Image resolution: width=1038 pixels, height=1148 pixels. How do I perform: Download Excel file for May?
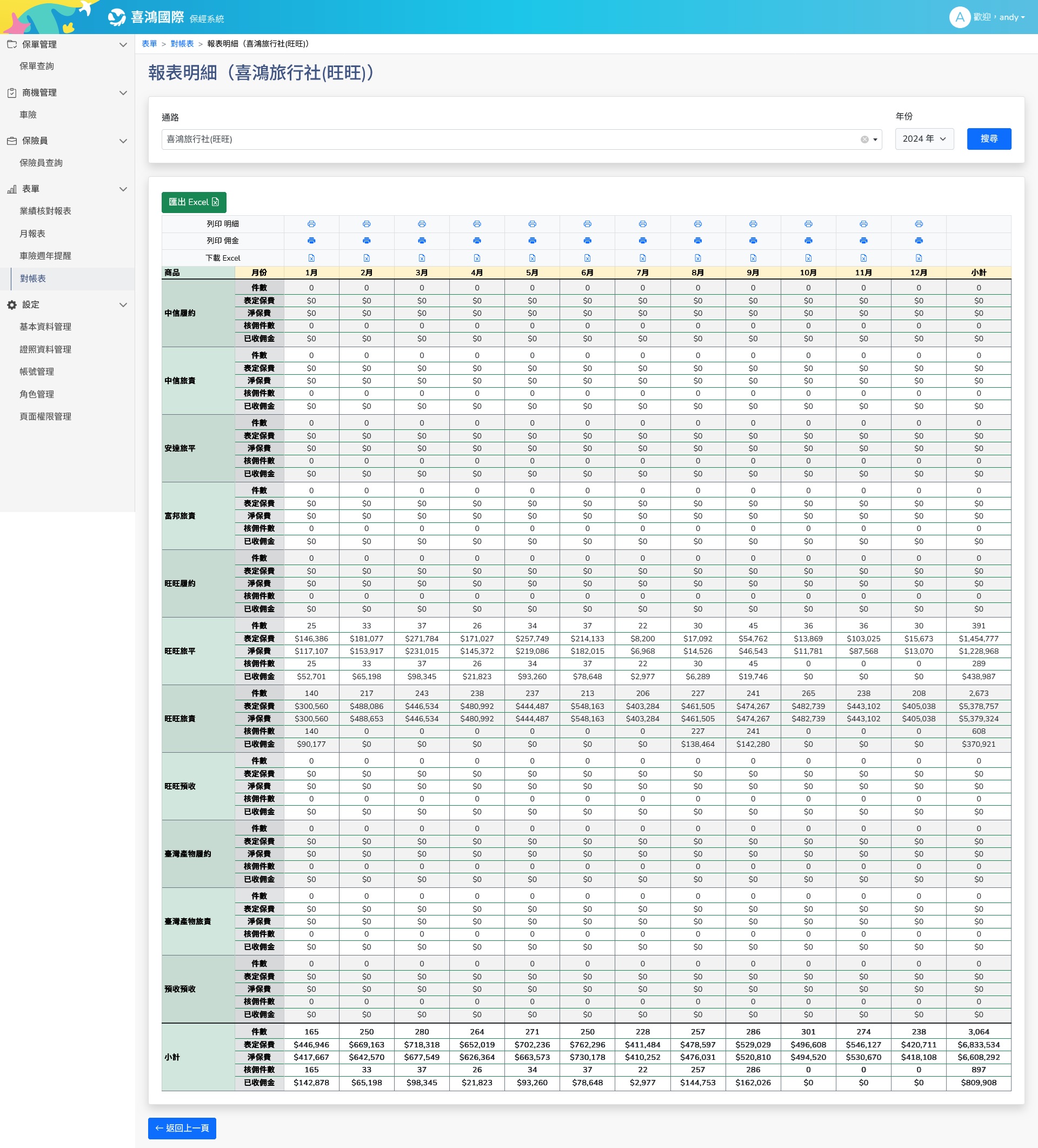click(533, 258)
